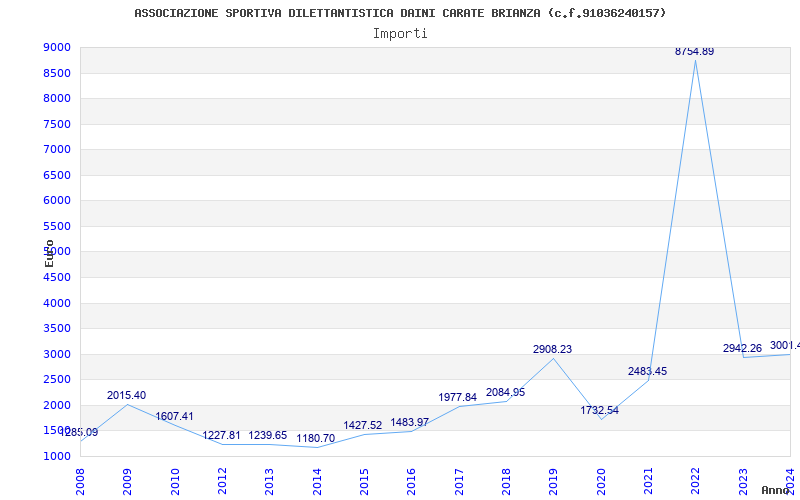Click the Importi subtitle

pos(400,33)
